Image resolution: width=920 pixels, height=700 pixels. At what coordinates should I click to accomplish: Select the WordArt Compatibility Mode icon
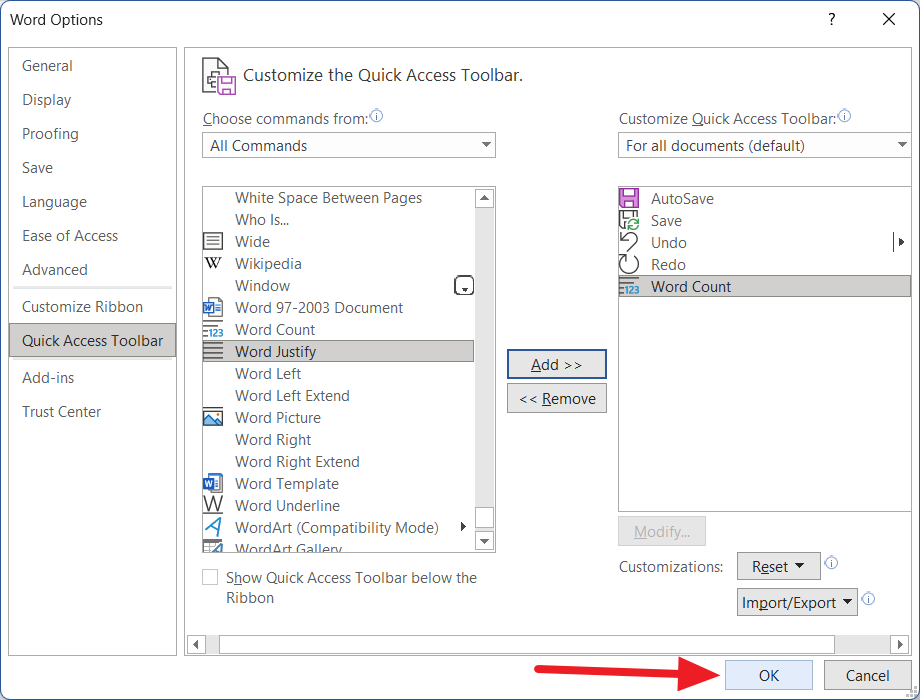(212, 527)
